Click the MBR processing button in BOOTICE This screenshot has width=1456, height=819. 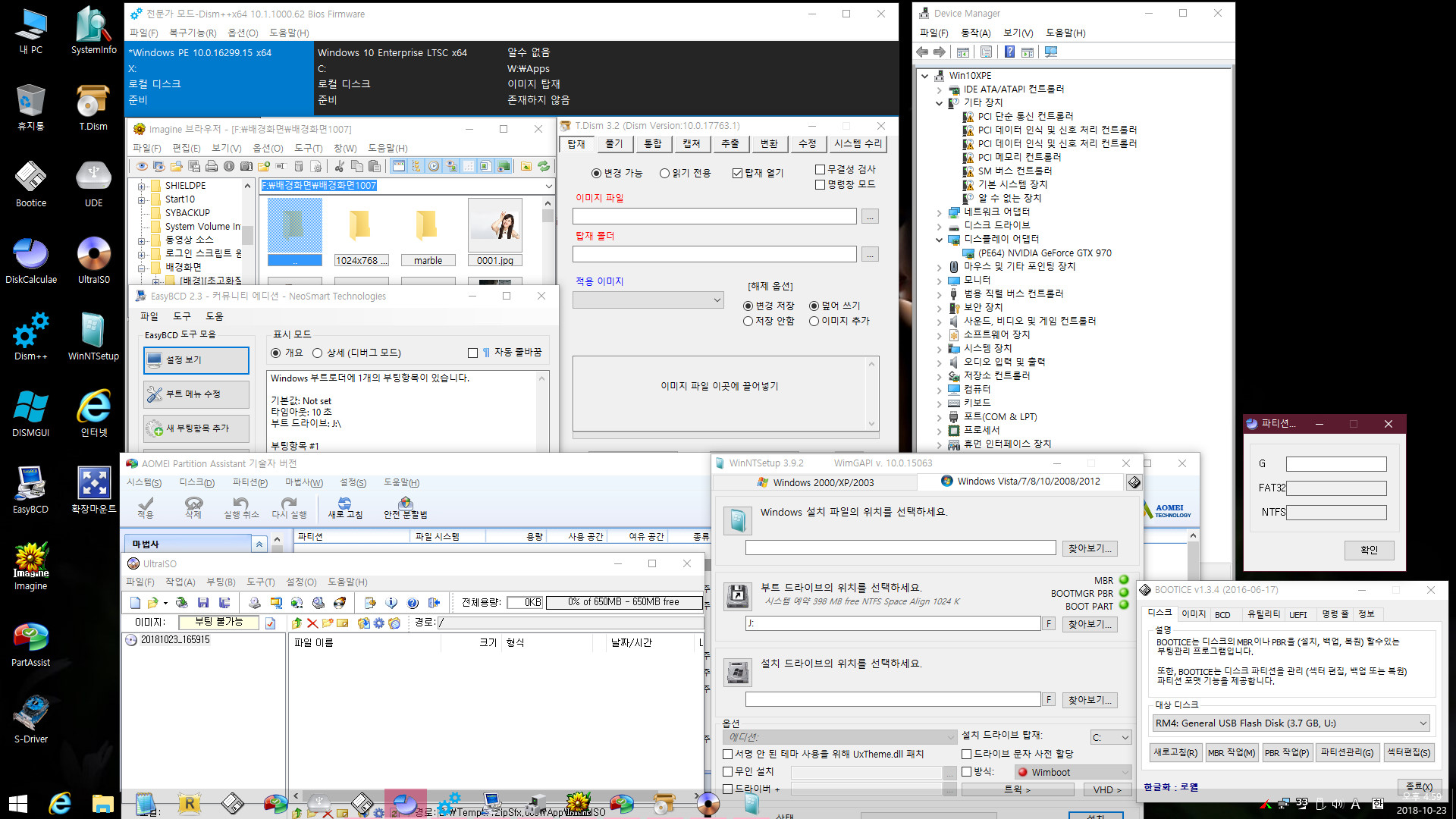tap(1232, 752)
